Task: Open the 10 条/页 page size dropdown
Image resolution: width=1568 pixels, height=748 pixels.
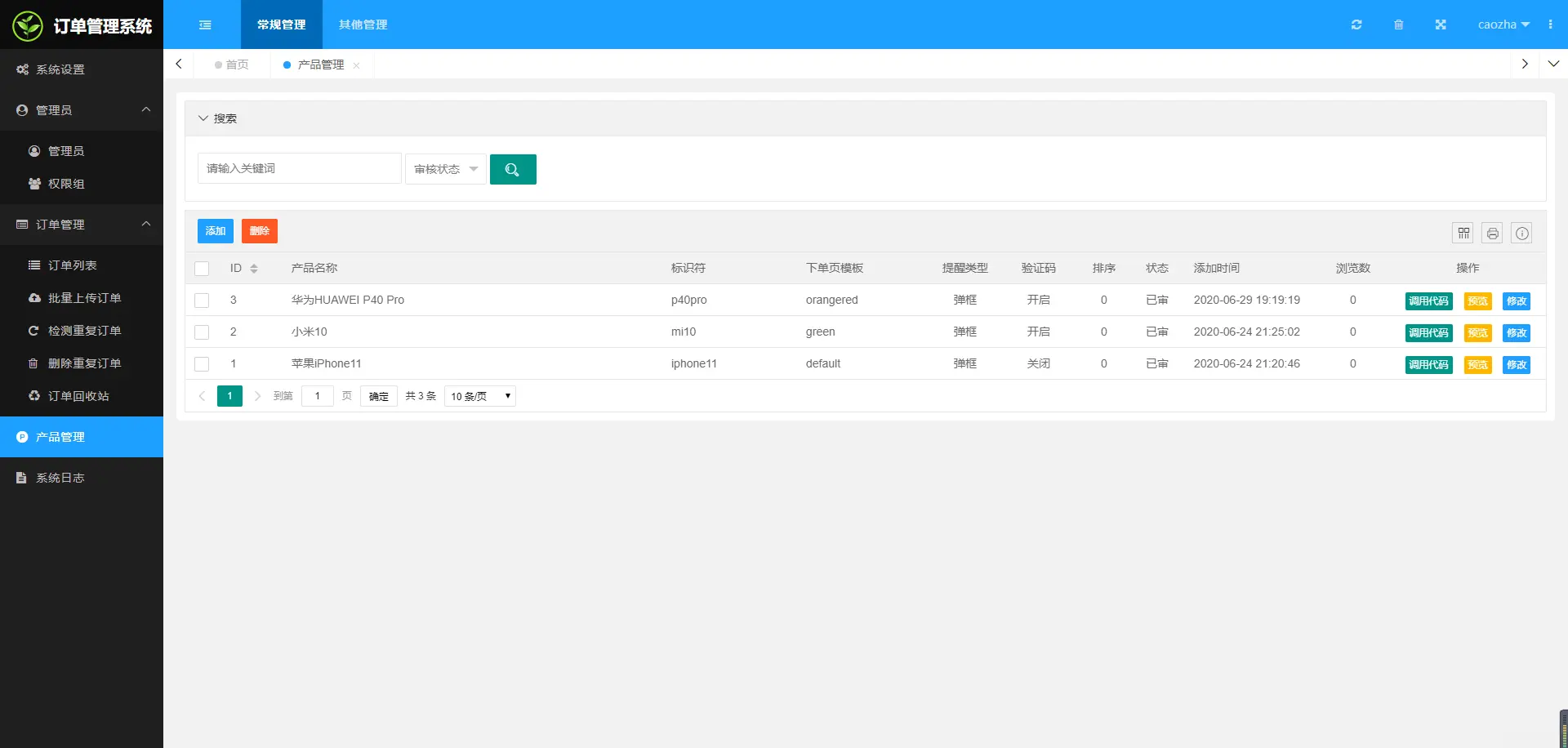Action: pyautogui.click(x=480, y=396)
